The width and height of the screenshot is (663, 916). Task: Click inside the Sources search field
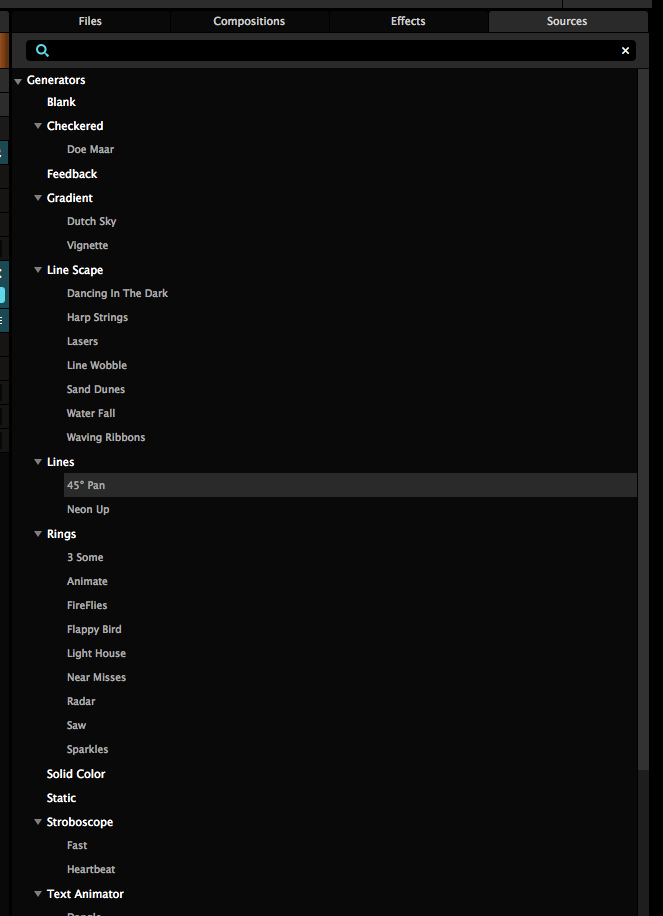[331, 51]
